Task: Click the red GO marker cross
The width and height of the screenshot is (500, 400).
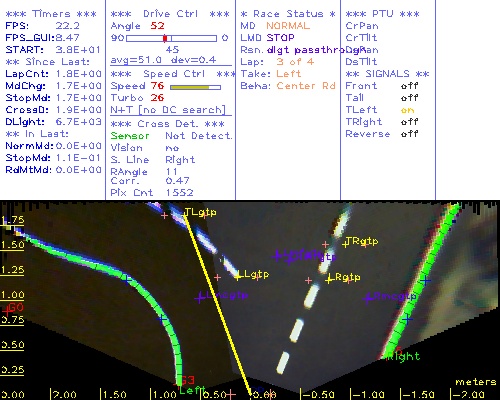Action: 6,312
